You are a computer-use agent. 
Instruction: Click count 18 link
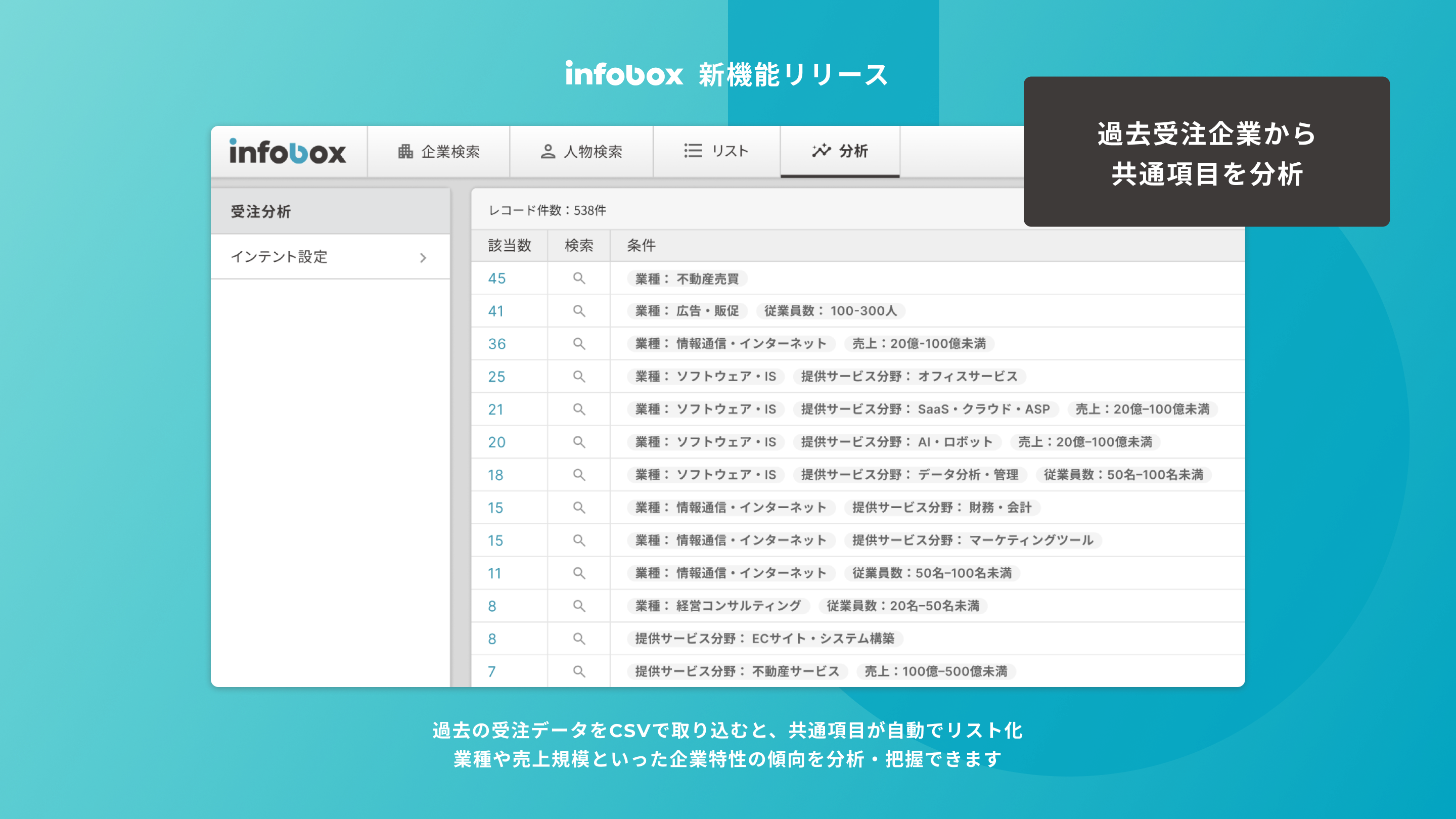[x=495, y=475]
